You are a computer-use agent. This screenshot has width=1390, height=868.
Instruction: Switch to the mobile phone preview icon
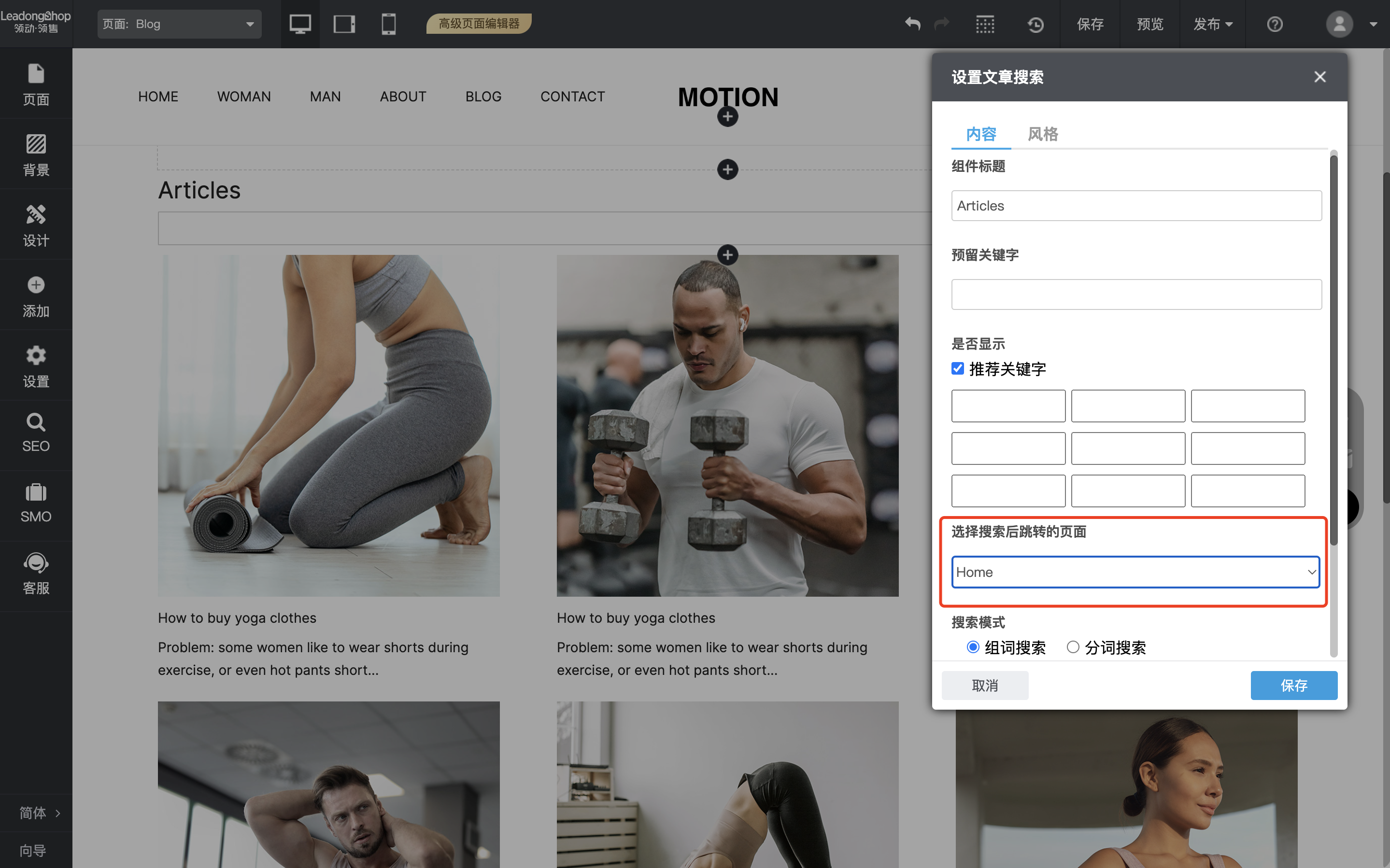tap(389, 24)
